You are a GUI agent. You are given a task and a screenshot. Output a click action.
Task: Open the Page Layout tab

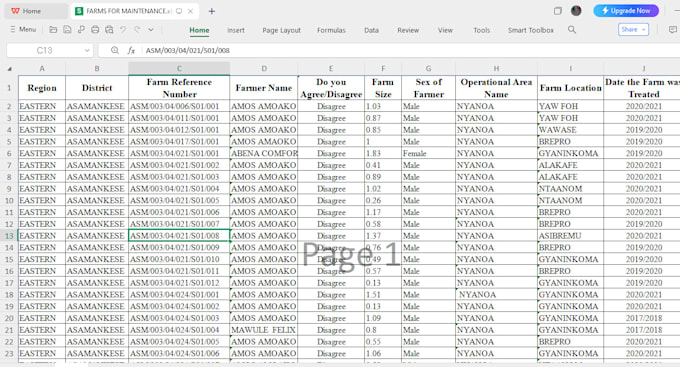[x=281, y=30]
